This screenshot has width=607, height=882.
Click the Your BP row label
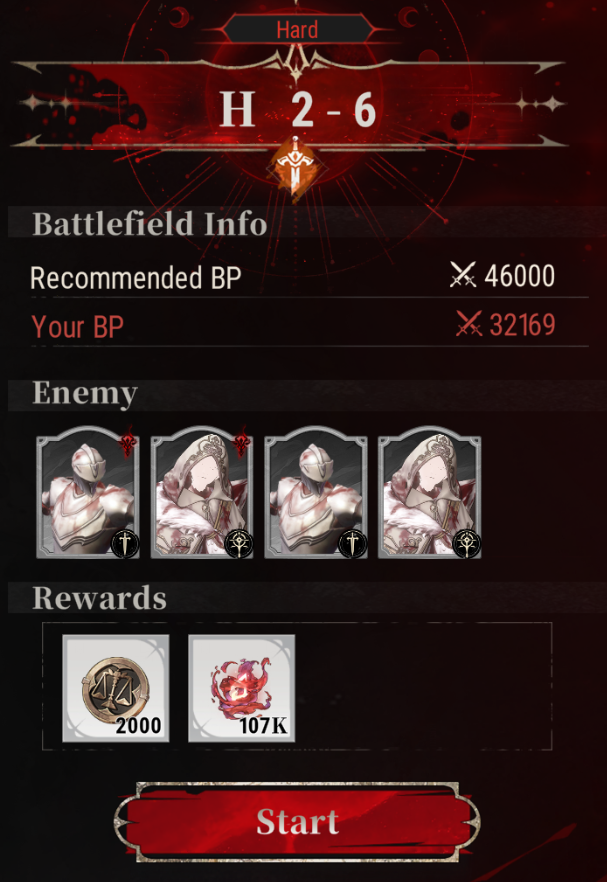77,327
